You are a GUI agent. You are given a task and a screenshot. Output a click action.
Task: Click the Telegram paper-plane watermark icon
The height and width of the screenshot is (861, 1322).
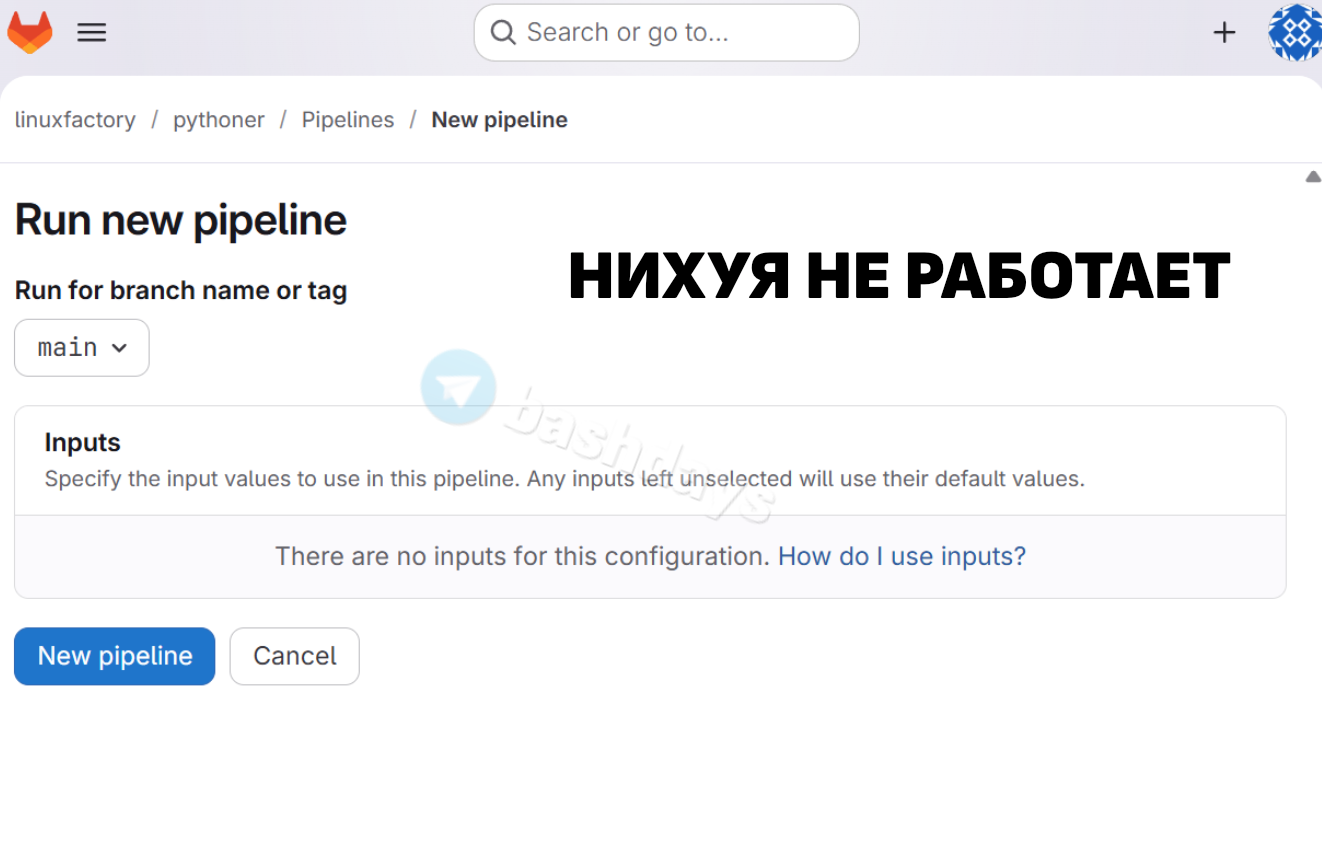click(458, 388)
